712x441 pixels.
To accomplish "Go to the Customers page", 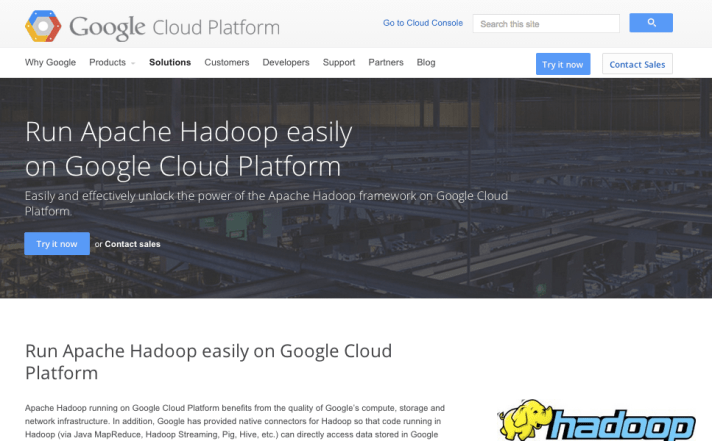I will click(x=227, y=62).
